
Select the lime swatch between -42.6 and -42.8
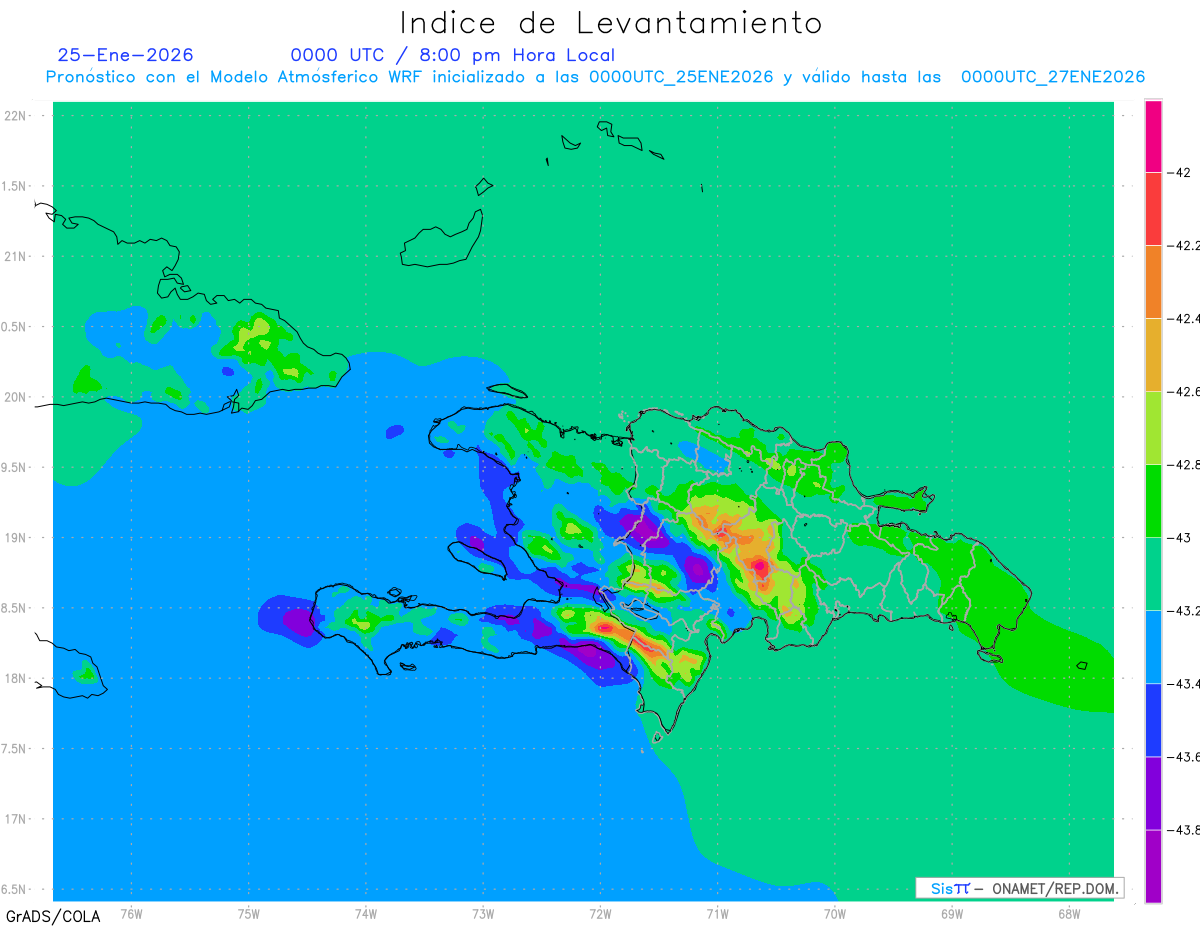coord(1153,428)
